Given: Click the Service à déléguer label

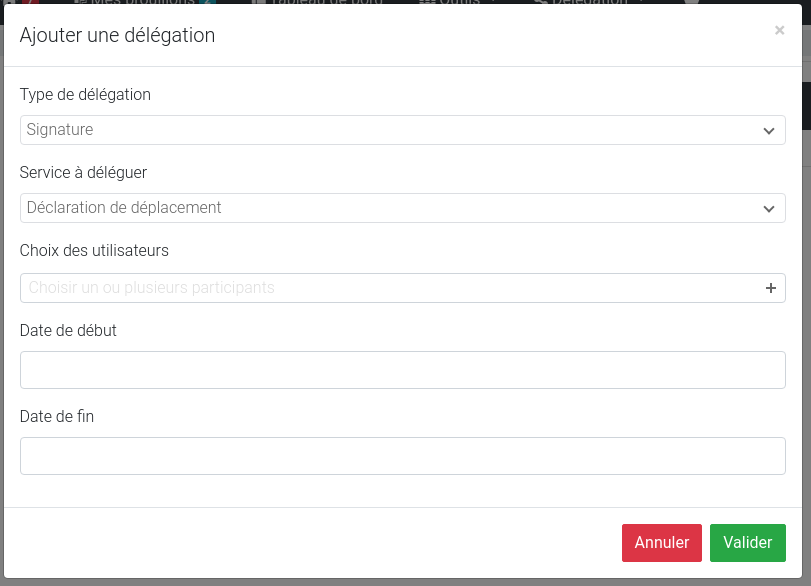Looking at the screenshot, I should click(83, 173).
